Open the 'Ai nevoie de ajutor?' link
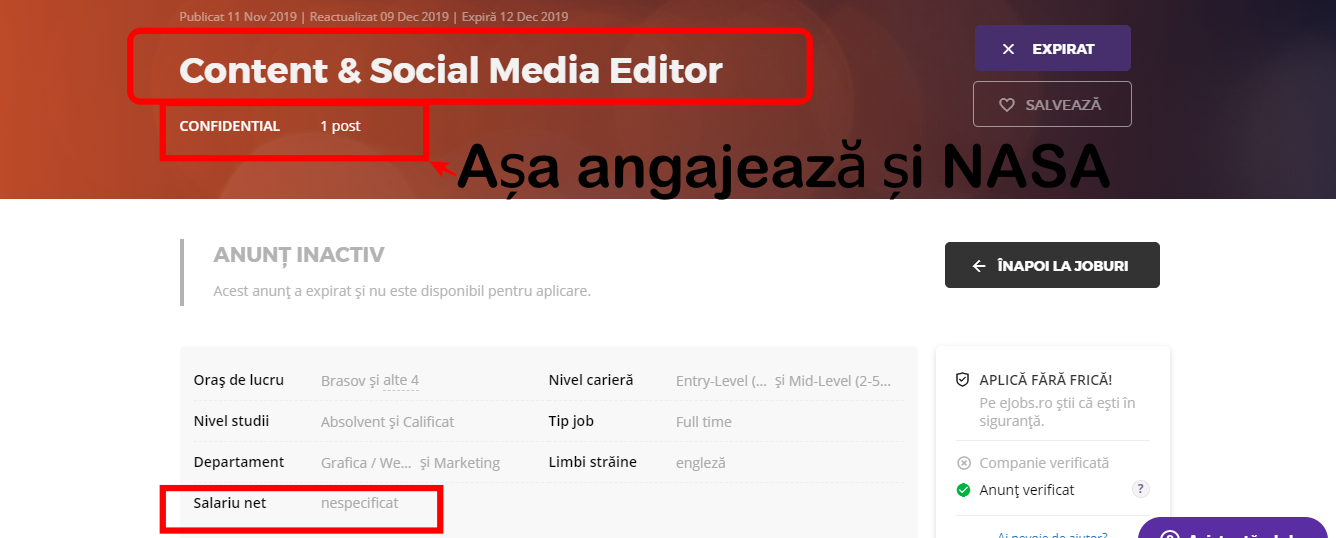Image resolution: width=1336 pixels, height=538 pixels. [1052, 534]
